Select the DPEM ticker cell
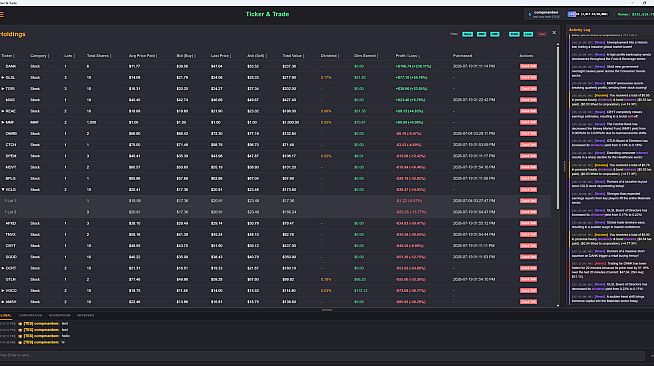The width and height of the screenshot is (654, 366). (x=11, y=156)
